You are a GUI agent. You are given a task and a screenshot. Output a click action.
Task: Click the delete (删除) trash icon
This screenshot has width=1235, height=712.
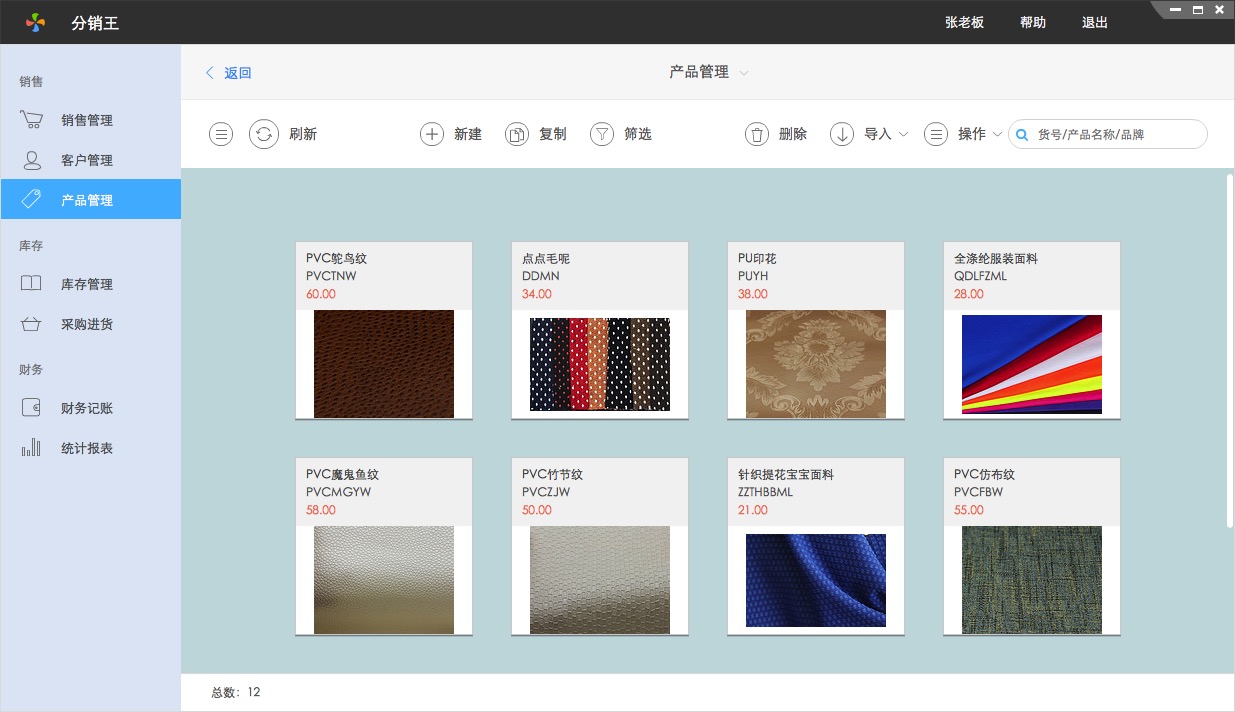[x=757, y=134]
